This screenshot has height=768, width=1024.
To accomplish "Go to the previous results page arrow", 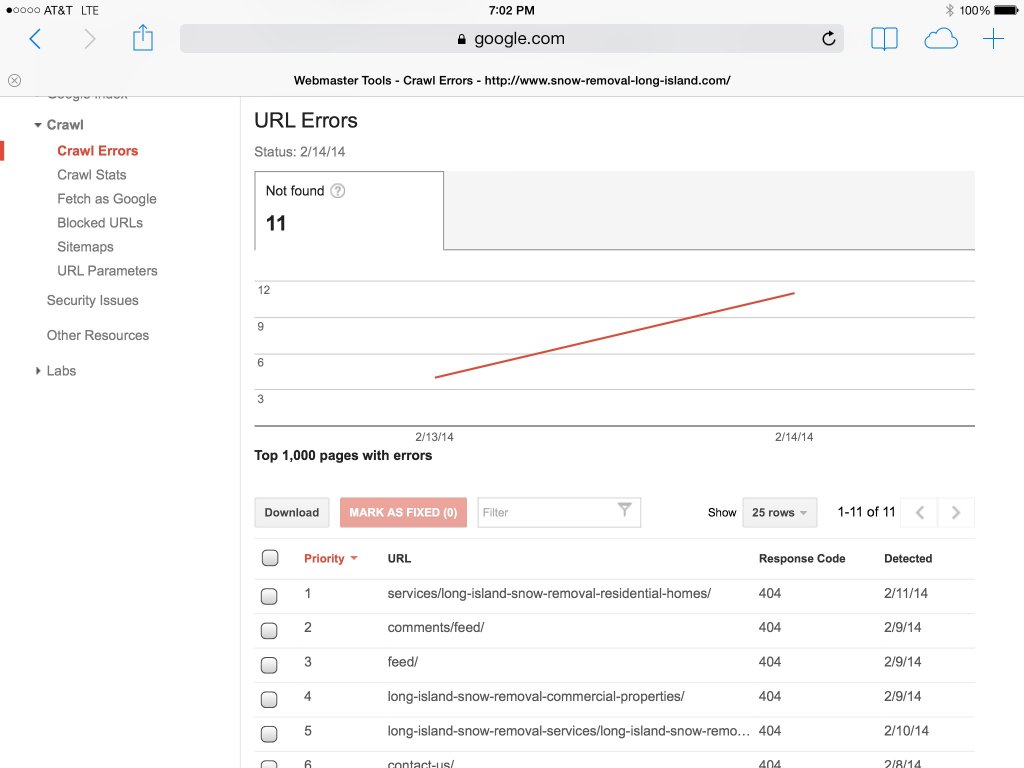I will (x=920, y=513).
